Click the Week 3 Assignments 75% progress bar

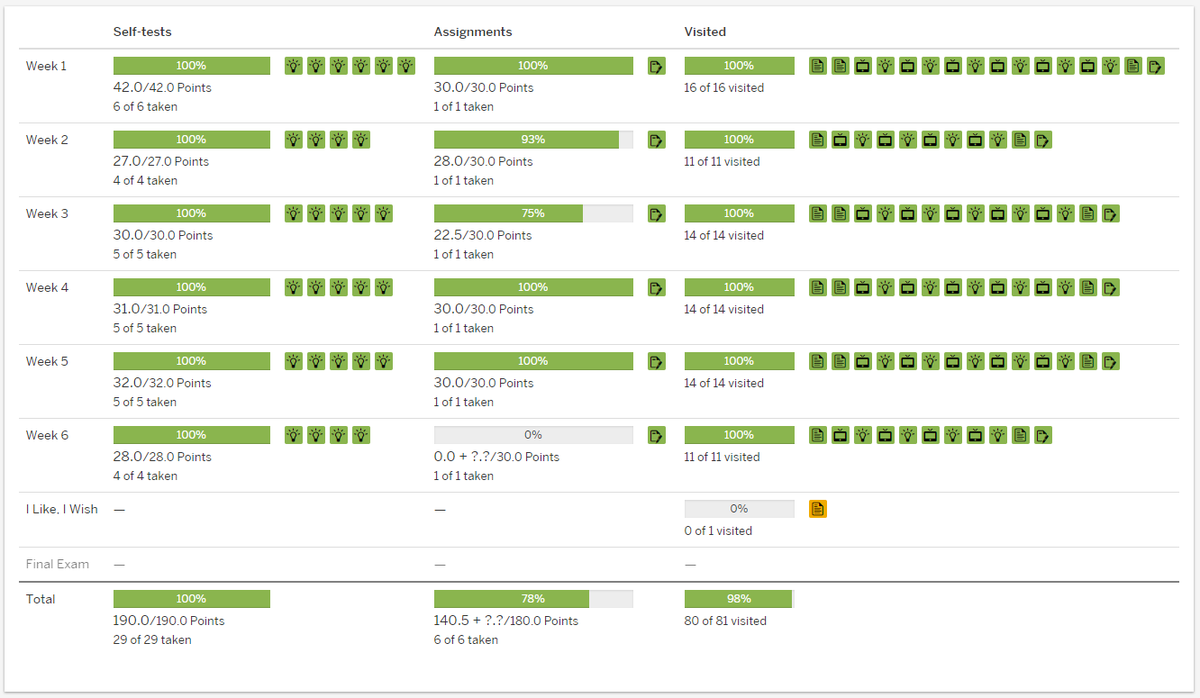[x=533, y=214]
